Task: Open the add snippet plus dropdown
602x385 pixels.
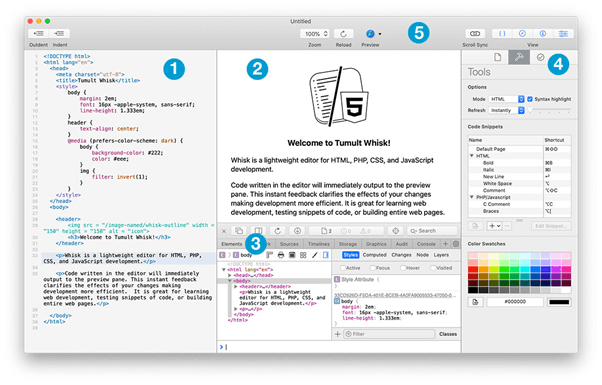Action: point(494,226)
